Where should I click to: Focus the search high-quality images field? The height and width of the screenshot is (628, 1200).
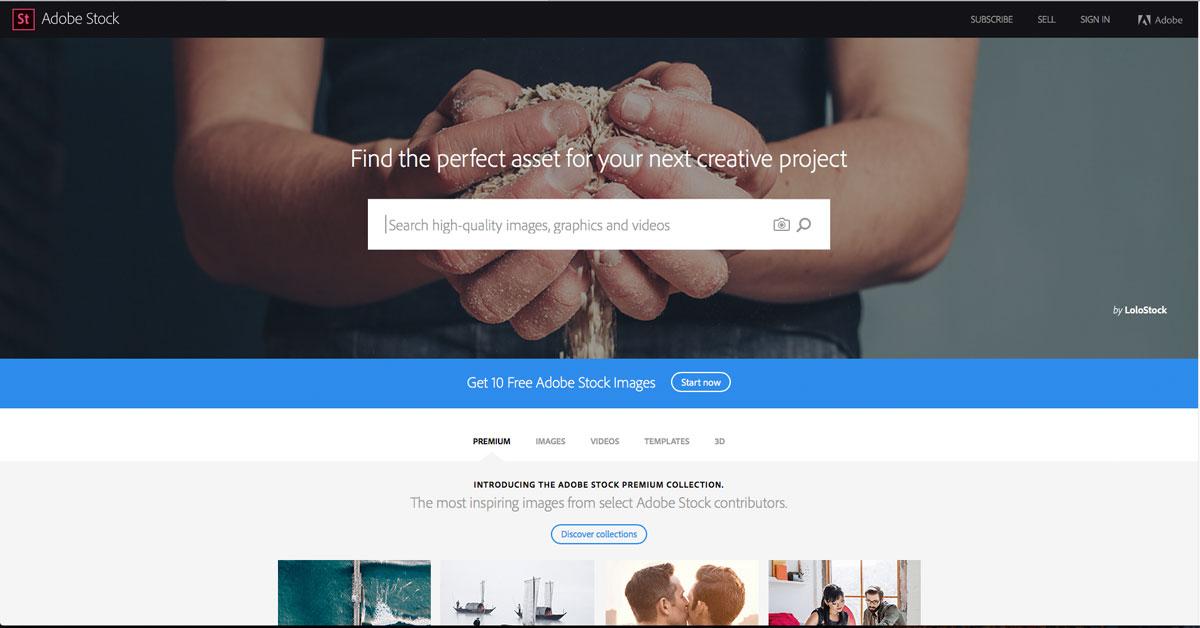(570, 225)
